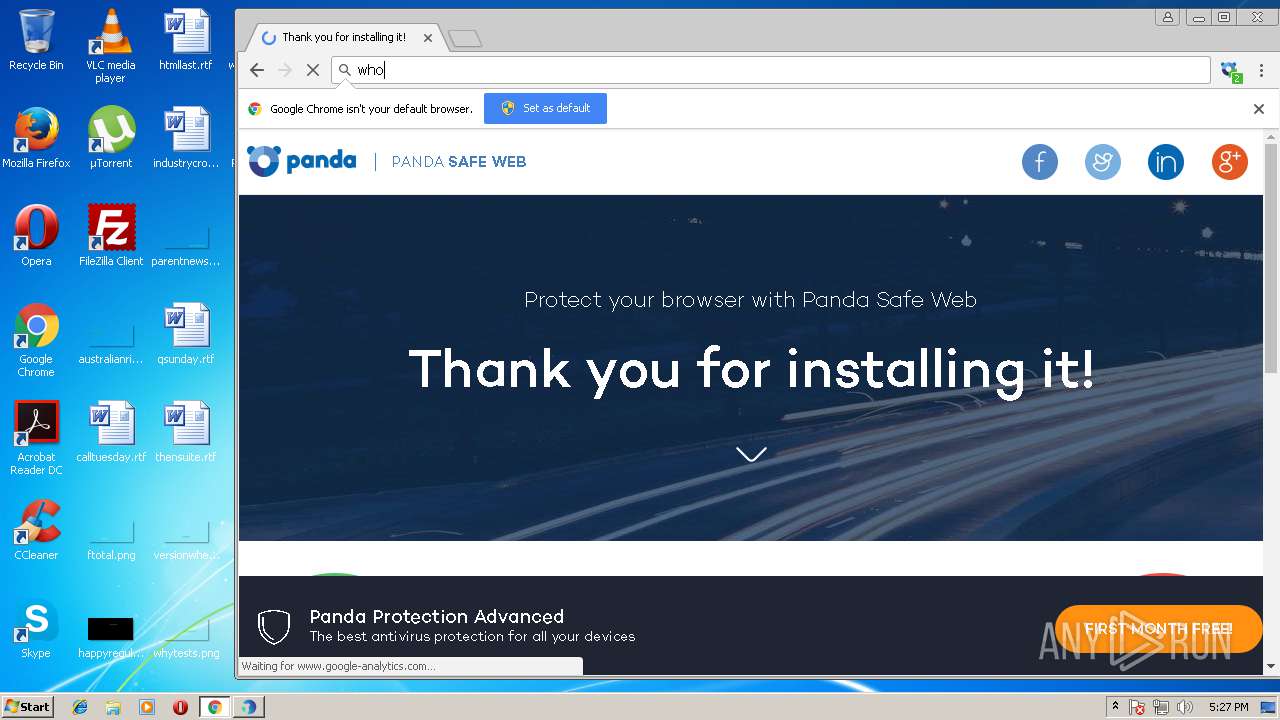Open the network tray icon
The height and width of the screenshot is (720, 1280).
(1161, 707)
